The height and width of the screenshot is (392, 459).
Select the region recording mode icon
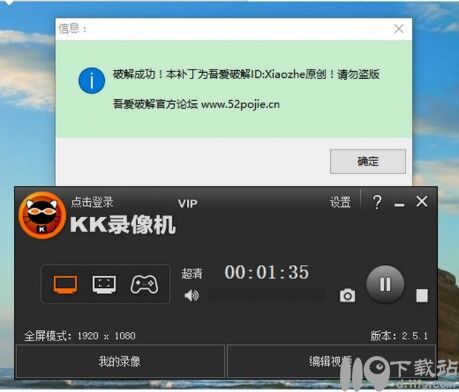point(104,284)
